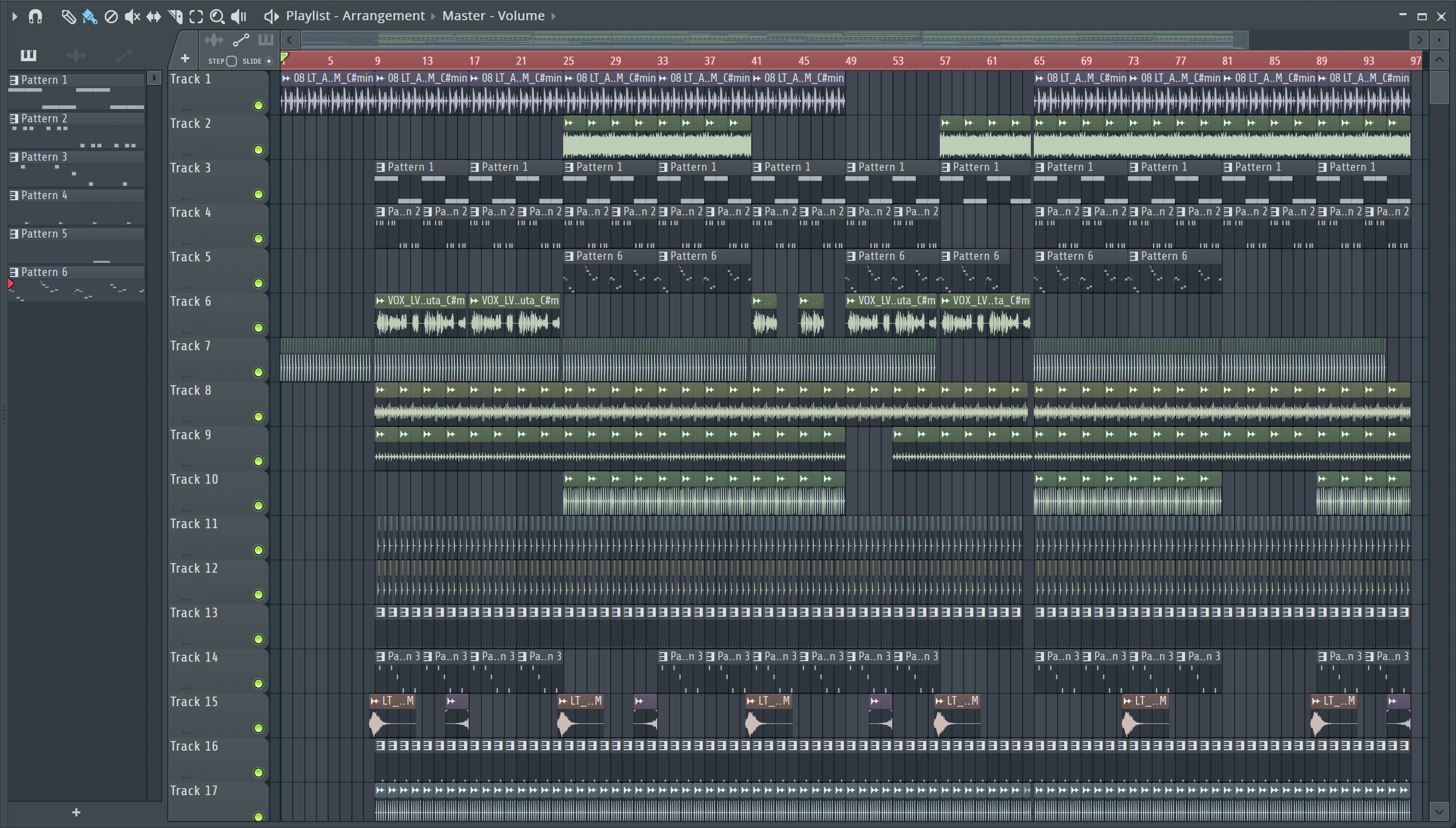The height and width of the screenshot is (828, 1456).
Task: Focus pattern clips piano icon in header
Action: click(265, 40)
